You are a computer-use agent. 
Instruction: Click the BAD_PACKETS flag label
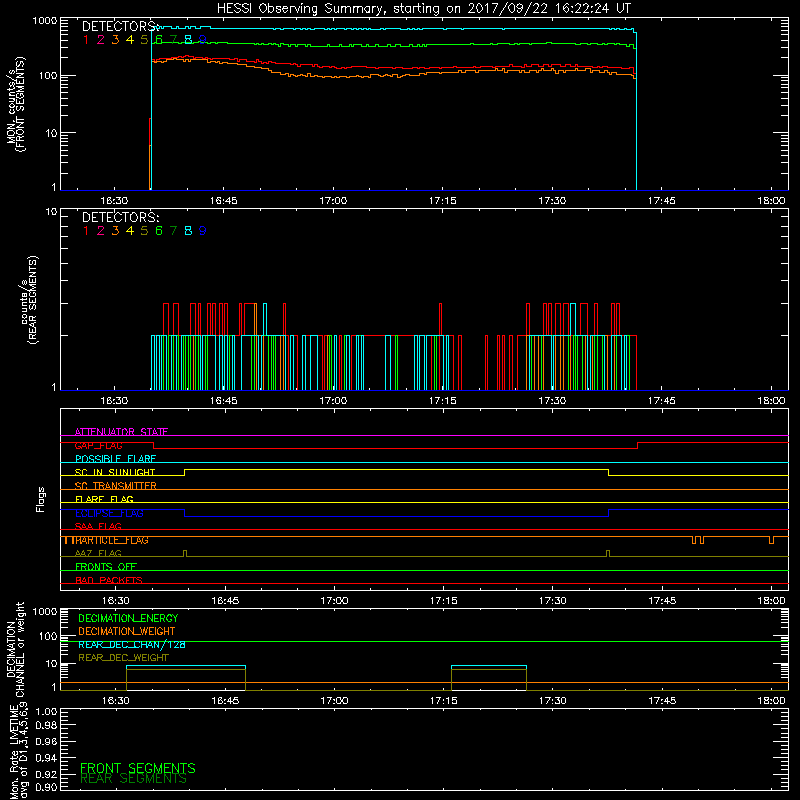click(x=109, y=580)
